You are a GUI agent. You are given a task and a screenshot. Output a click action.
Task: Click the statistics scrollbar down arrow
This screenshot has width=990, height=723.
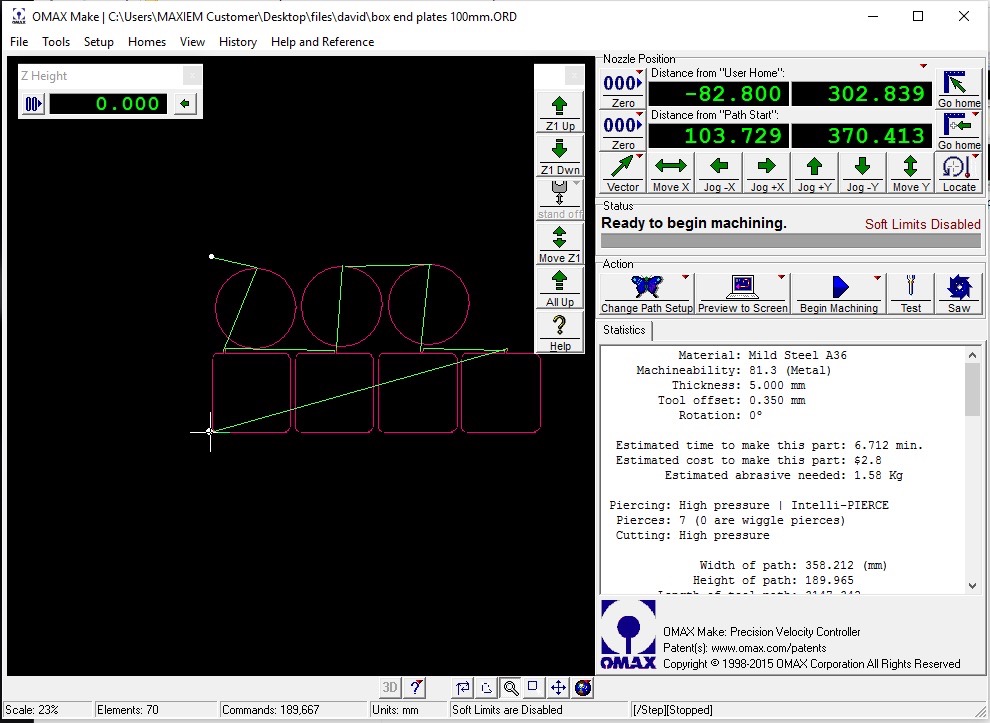click(972, 586)
